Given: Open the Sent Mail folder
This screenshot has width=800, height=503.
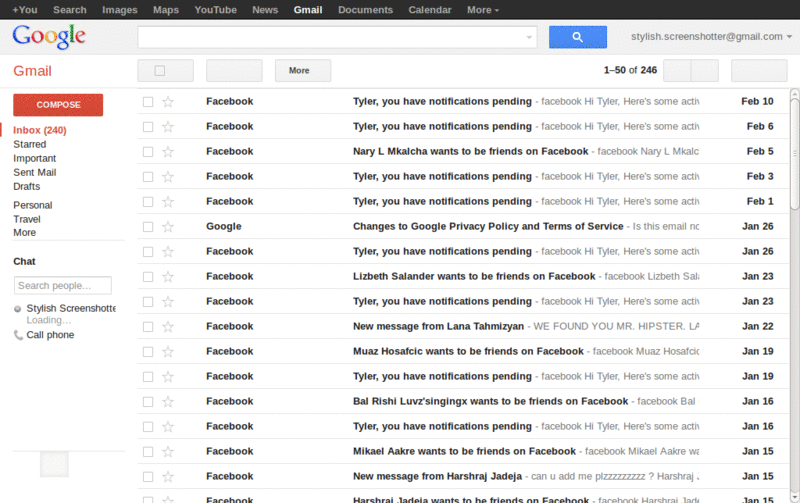Looking at the screenshot, I should point(35,172).
